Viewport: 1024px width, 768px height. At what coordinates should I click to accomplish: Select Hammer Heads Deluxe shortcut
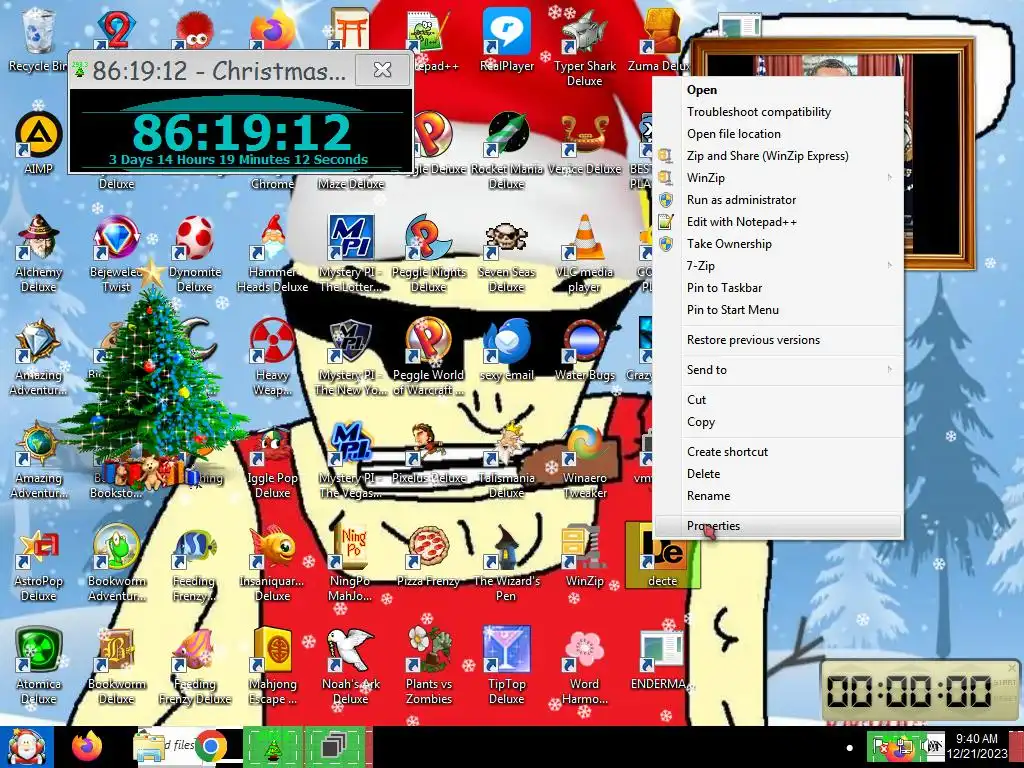(272, 253)
